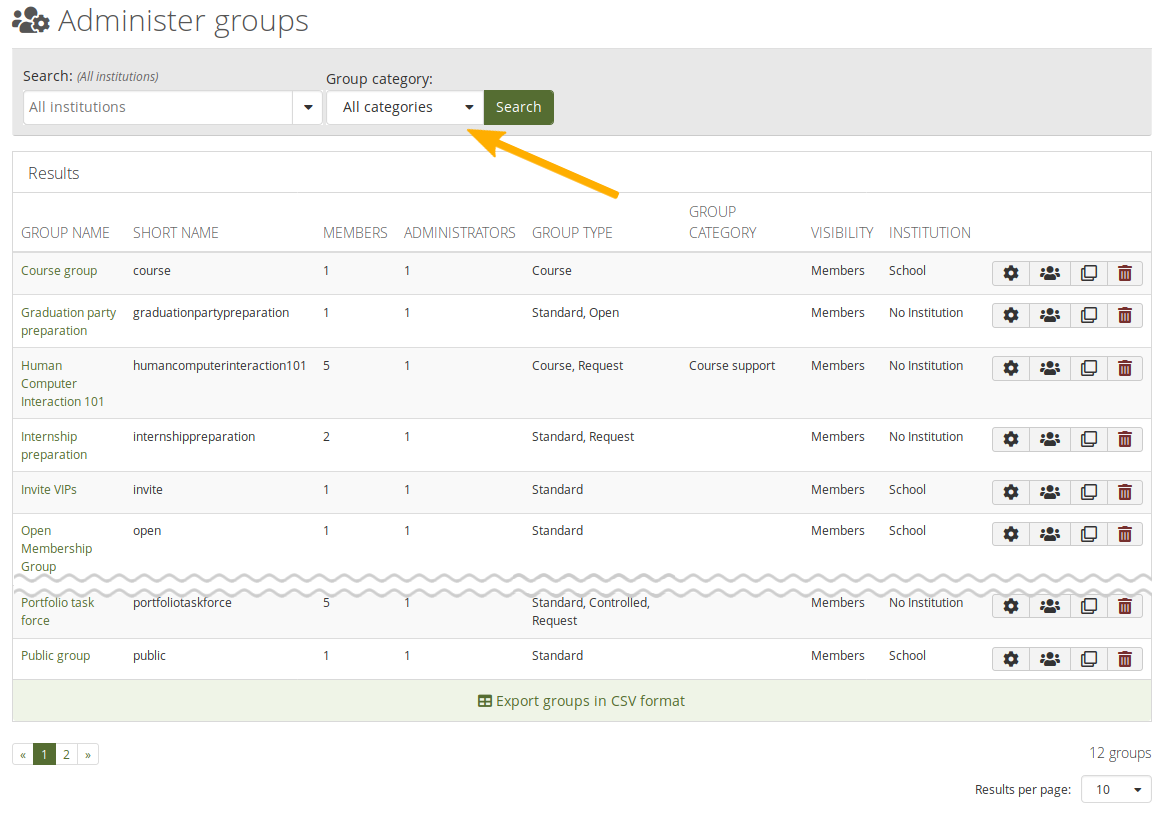1162x814 pixels.
Task: Go to page 2 of results
Action: pos(66,755)
